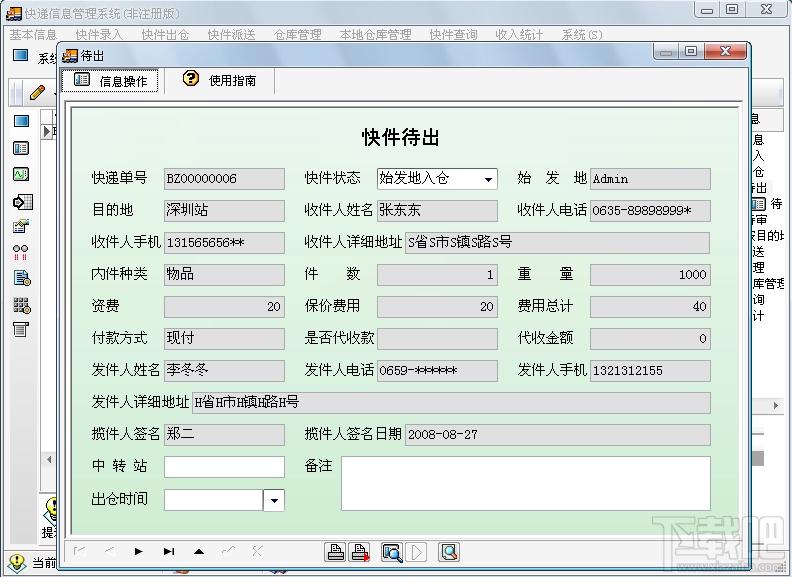792x577 pixels.
Task: Click the blue screen icon beside 系统 toolbar label
Action: coord(20,56)
